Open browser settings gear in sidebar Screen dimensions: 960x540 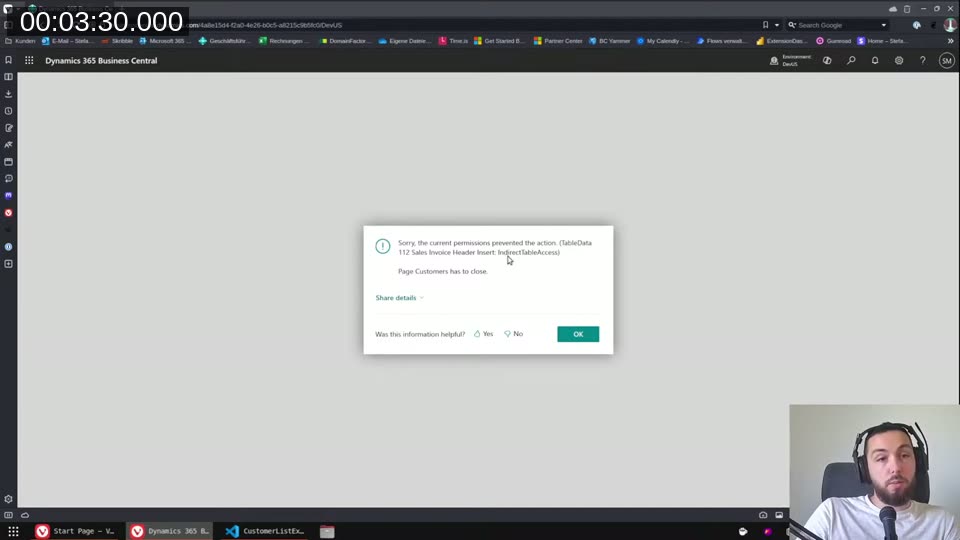(9, 499)
